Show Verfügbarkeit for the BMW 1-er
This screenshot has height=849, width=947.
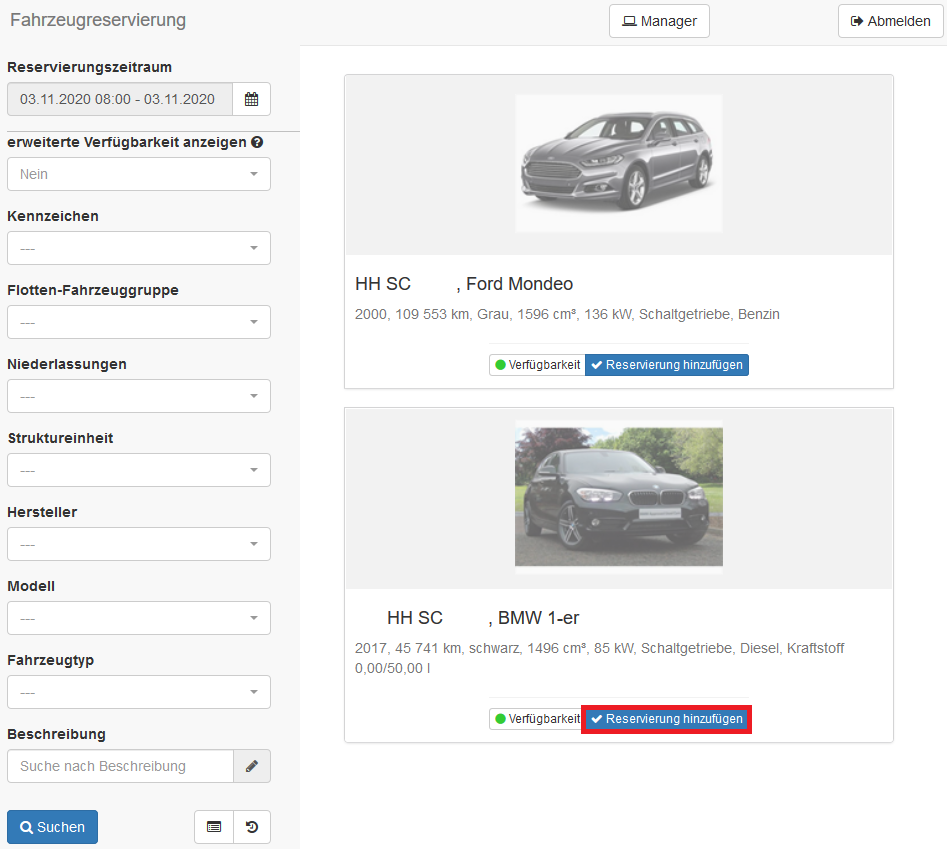537,719
